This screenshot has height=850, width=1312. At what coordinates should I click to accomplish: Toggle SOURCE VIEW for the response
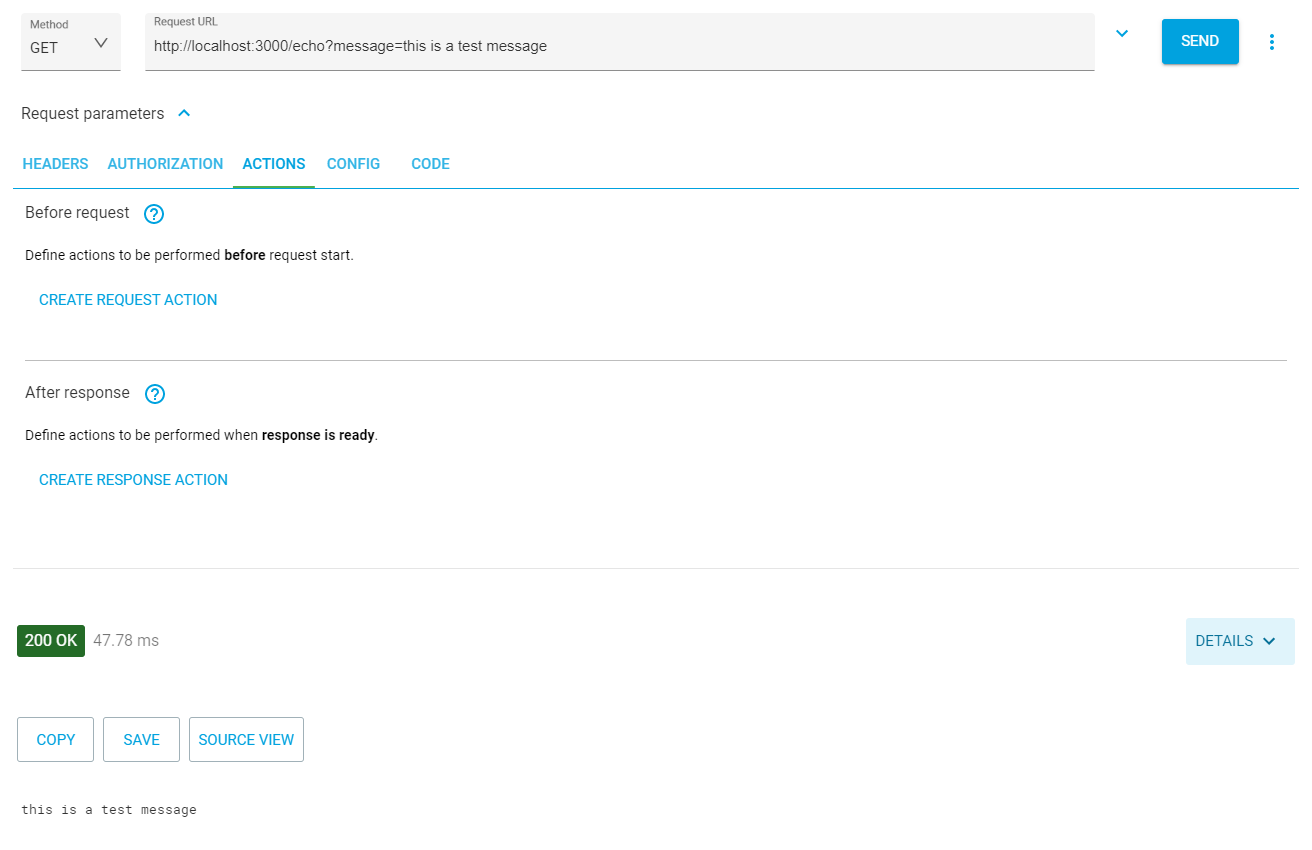246,740
